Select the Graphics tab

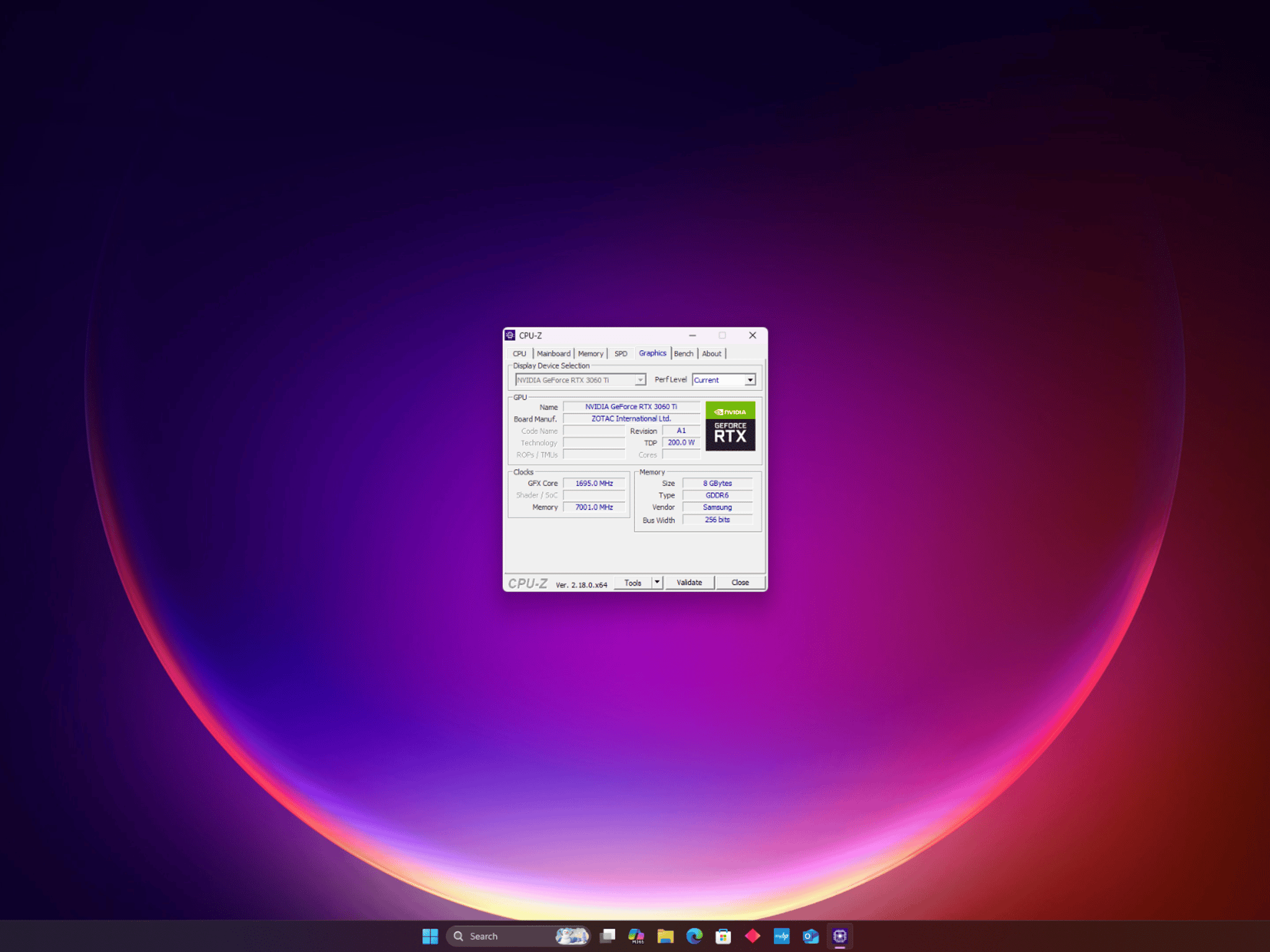pos(652,353)
